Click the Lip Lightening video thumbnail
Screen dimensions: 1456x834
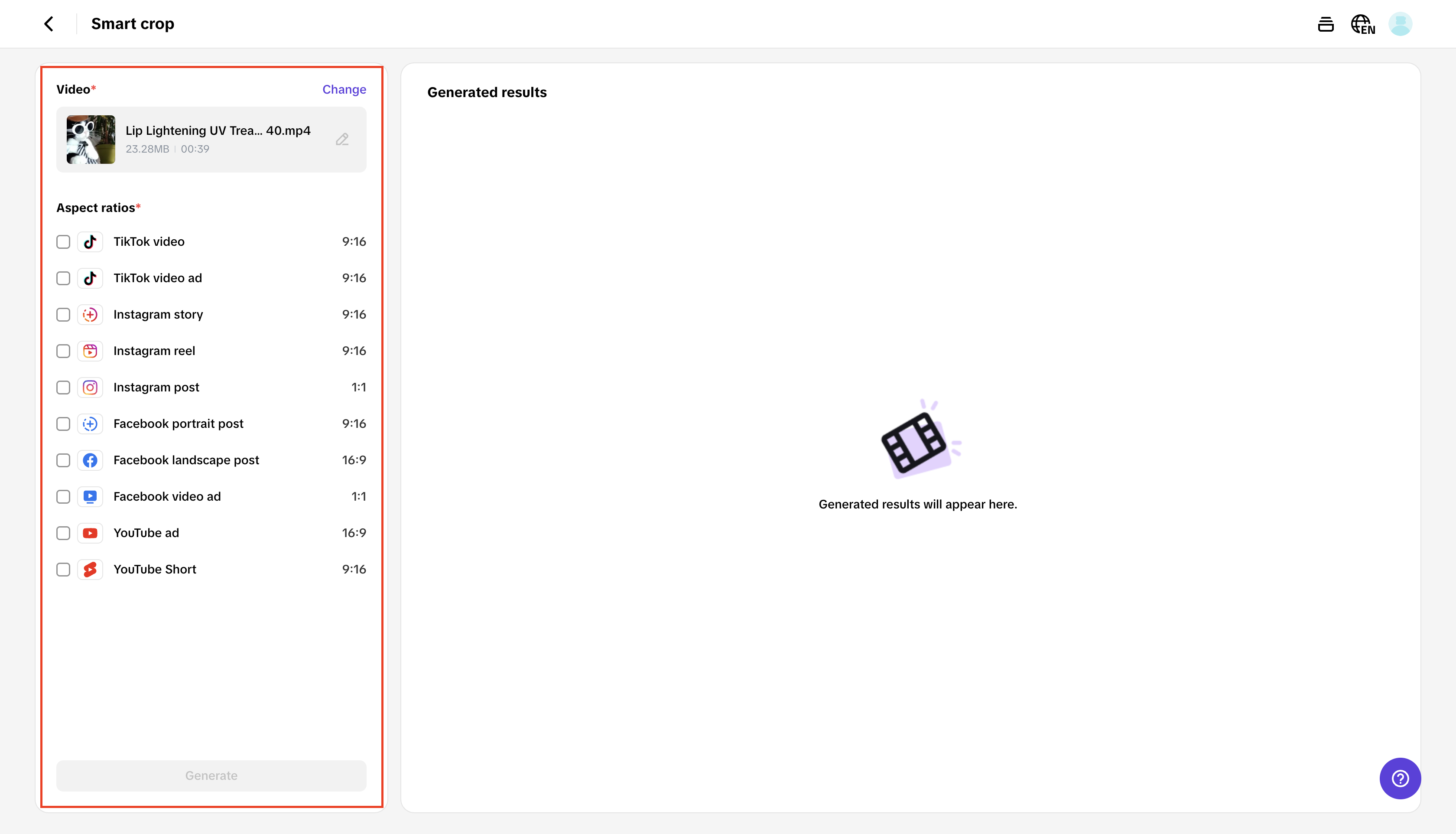[91, 139]
